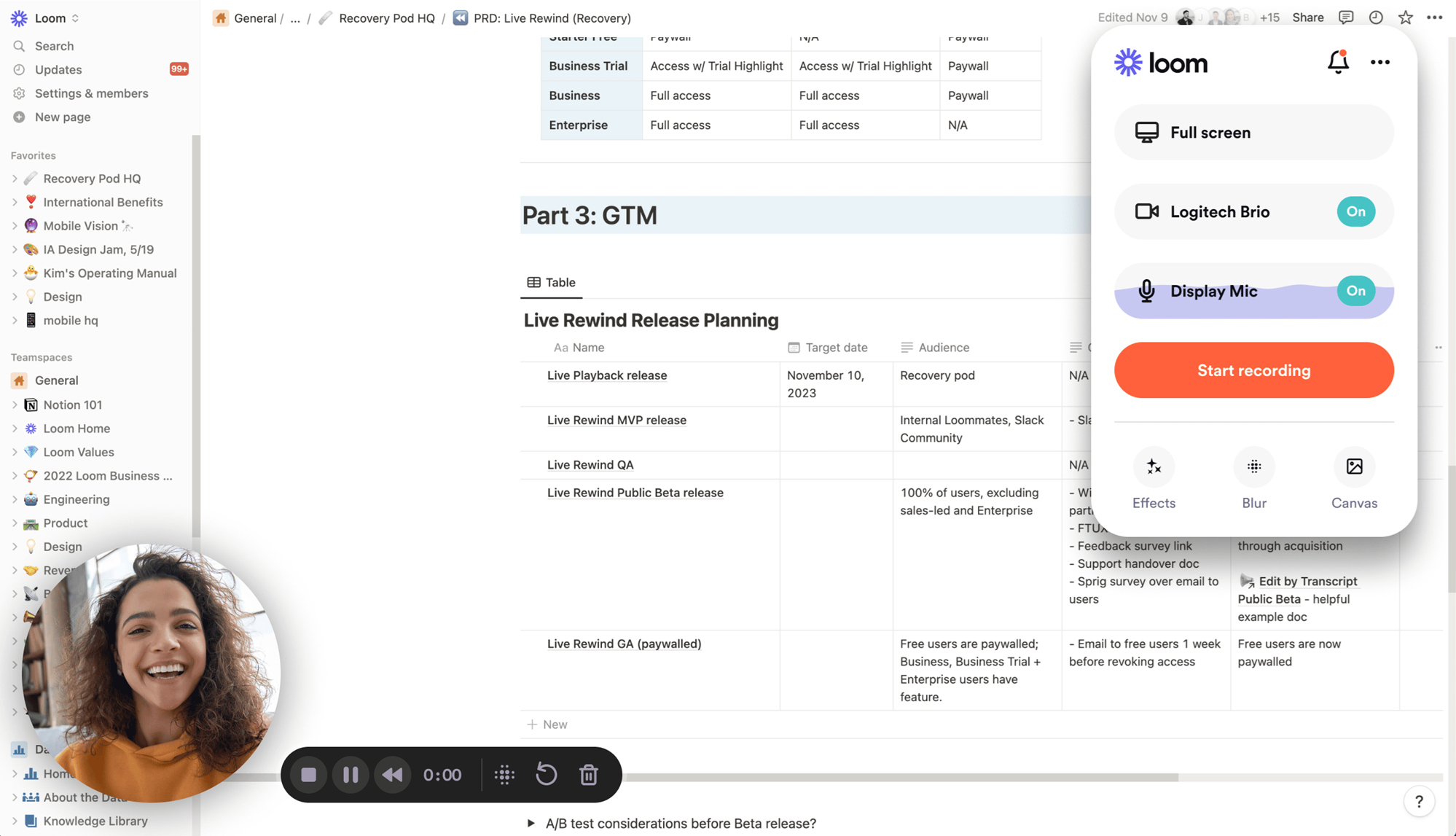Turn off the Logitech Brio camera toggle

(x=1355, y=211)
